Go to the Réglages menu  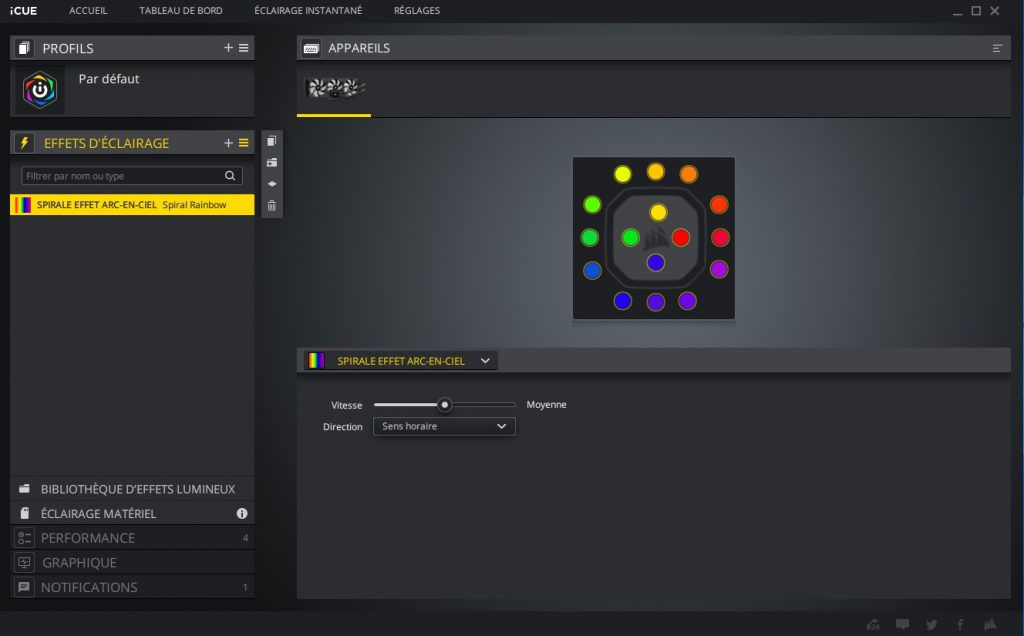tap(416, 11)
